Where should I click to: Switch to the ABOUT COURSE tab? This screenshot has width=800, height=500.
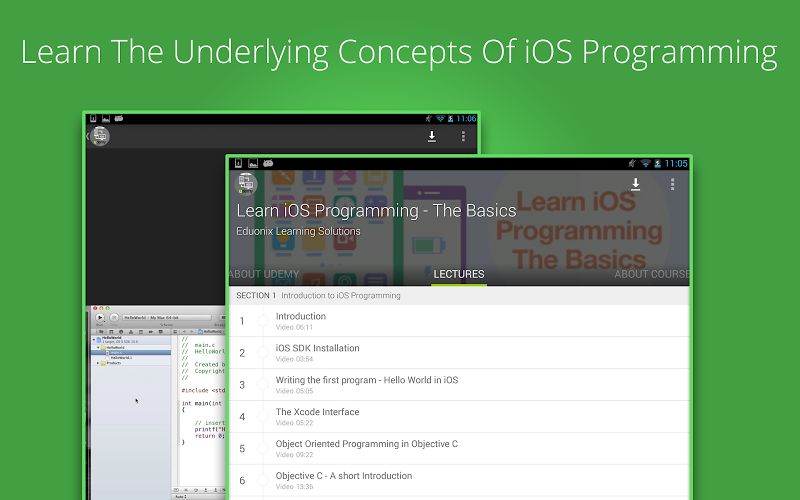(x=652, y=274)
